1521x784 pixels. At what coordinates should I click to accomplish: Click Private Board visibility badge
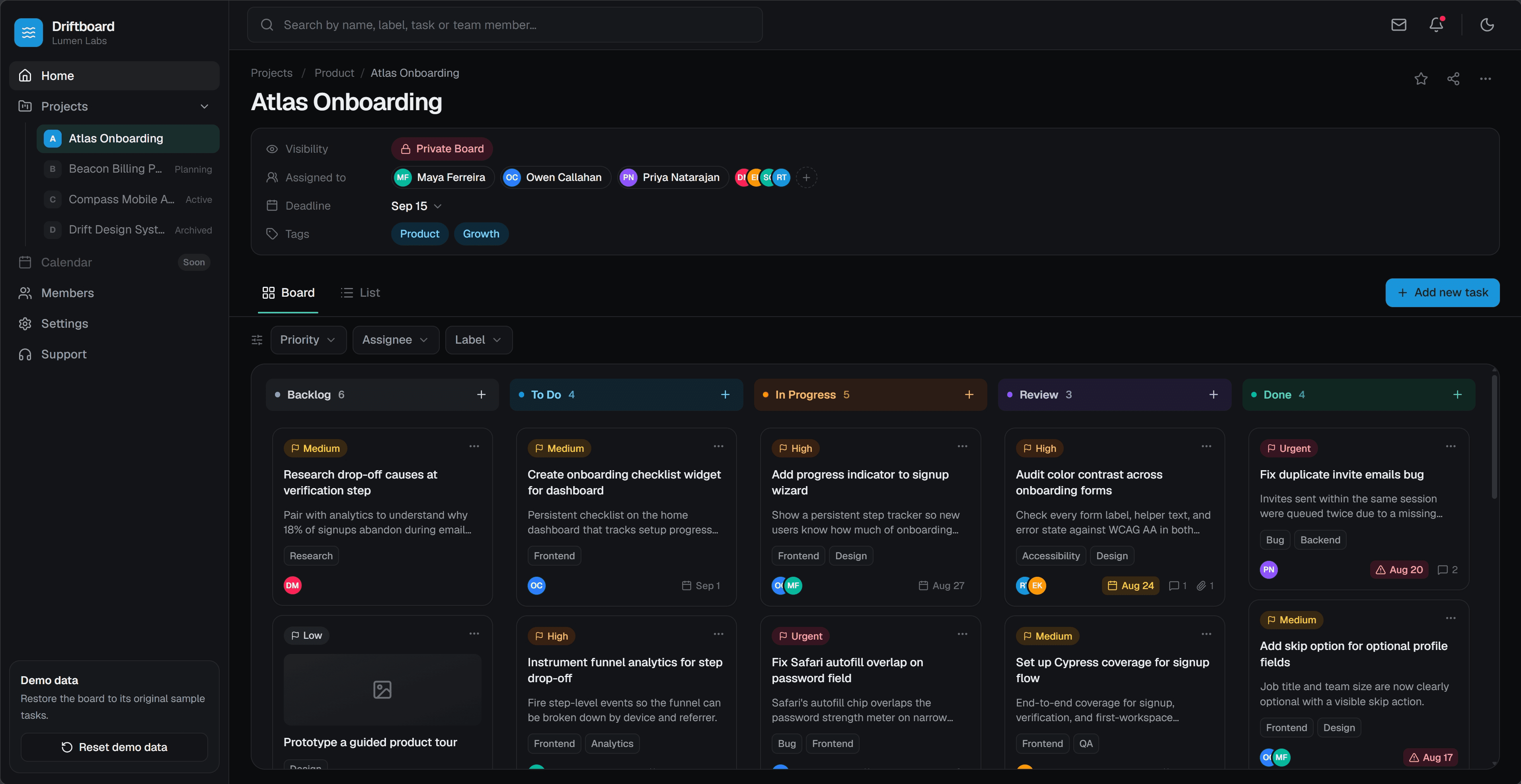click(442, 149)
